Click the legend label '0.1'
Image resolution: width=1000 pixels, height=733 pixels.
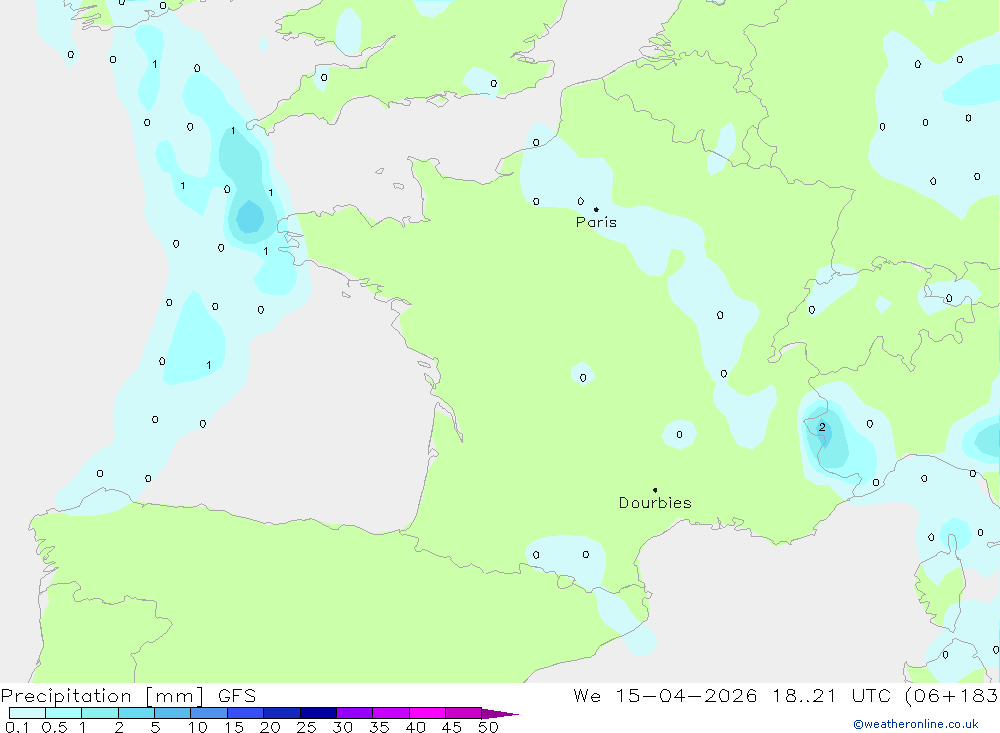point(17,727)
